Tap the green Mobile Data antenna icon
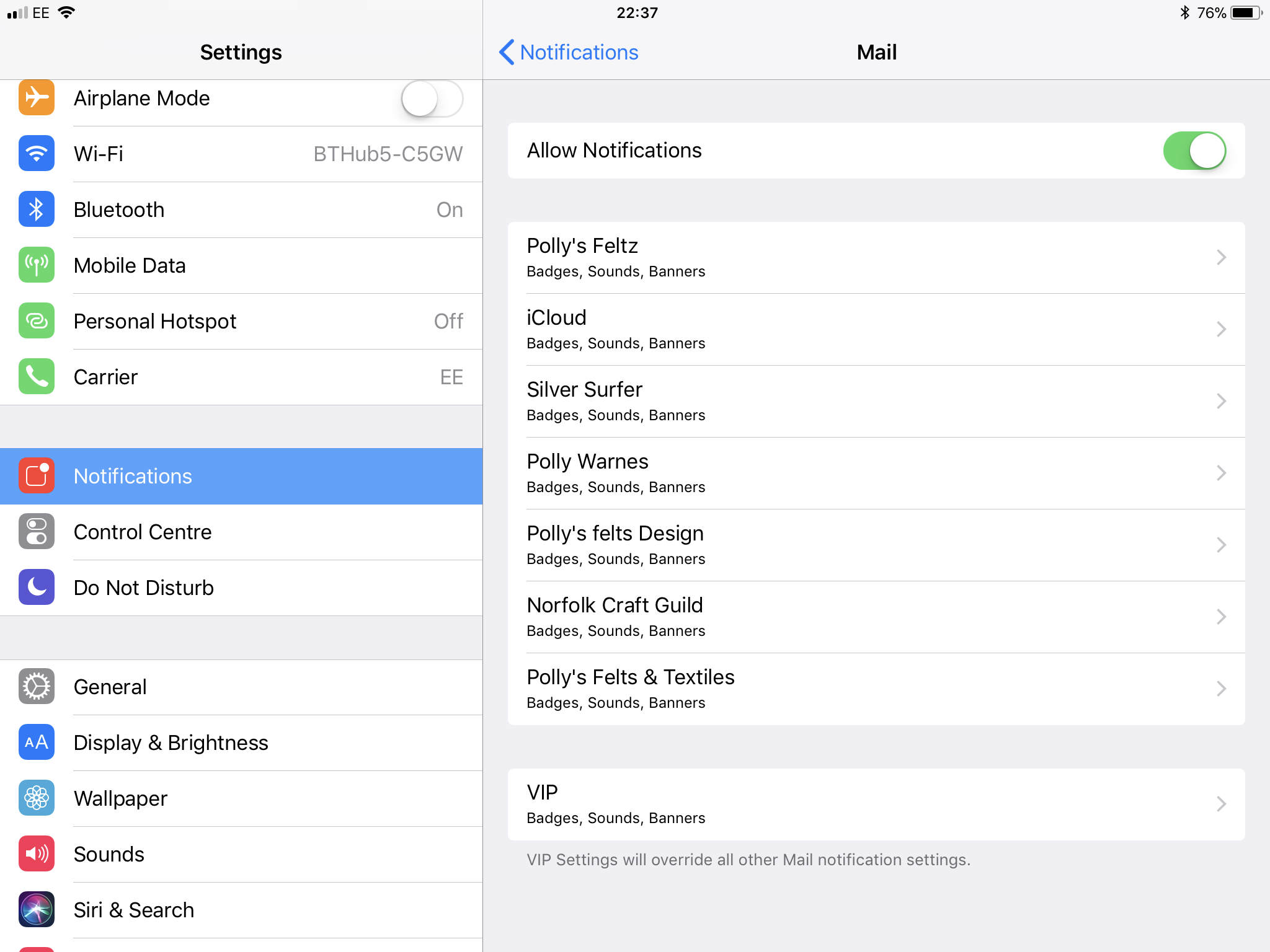This screenshot has height=952, width=1270. (x=37, y=265)
